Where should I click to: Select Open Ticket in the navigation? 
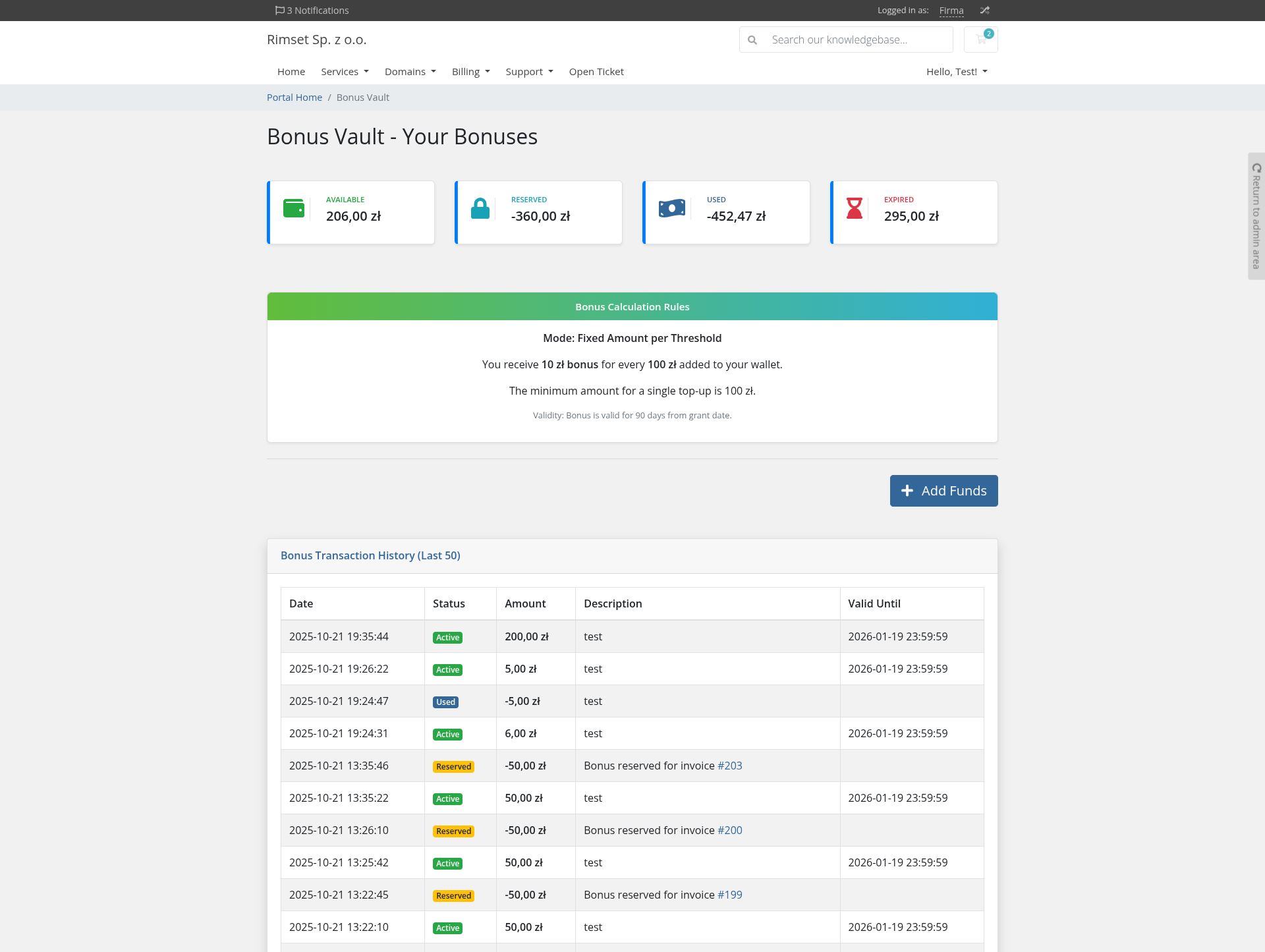click(596, 72)
